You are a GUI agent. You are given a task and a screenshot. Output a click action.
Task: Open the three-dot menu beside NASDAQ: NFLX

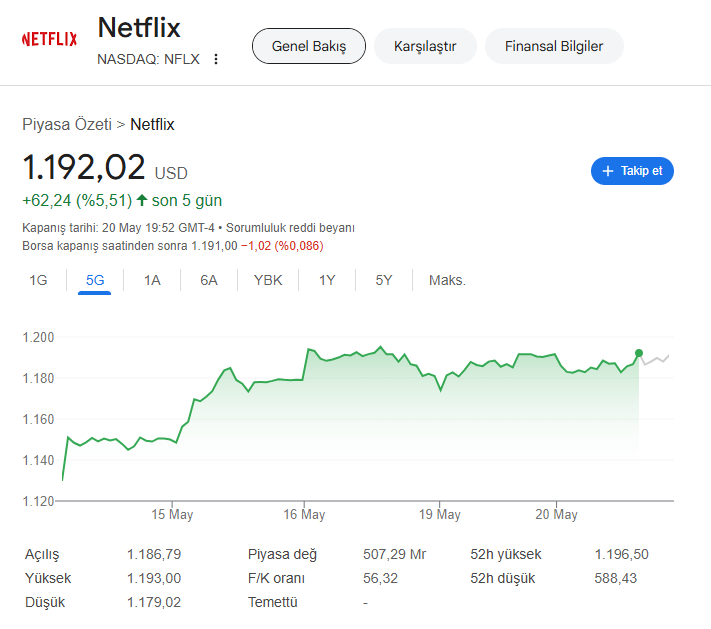pyautogui.click(x=216, y=59)
